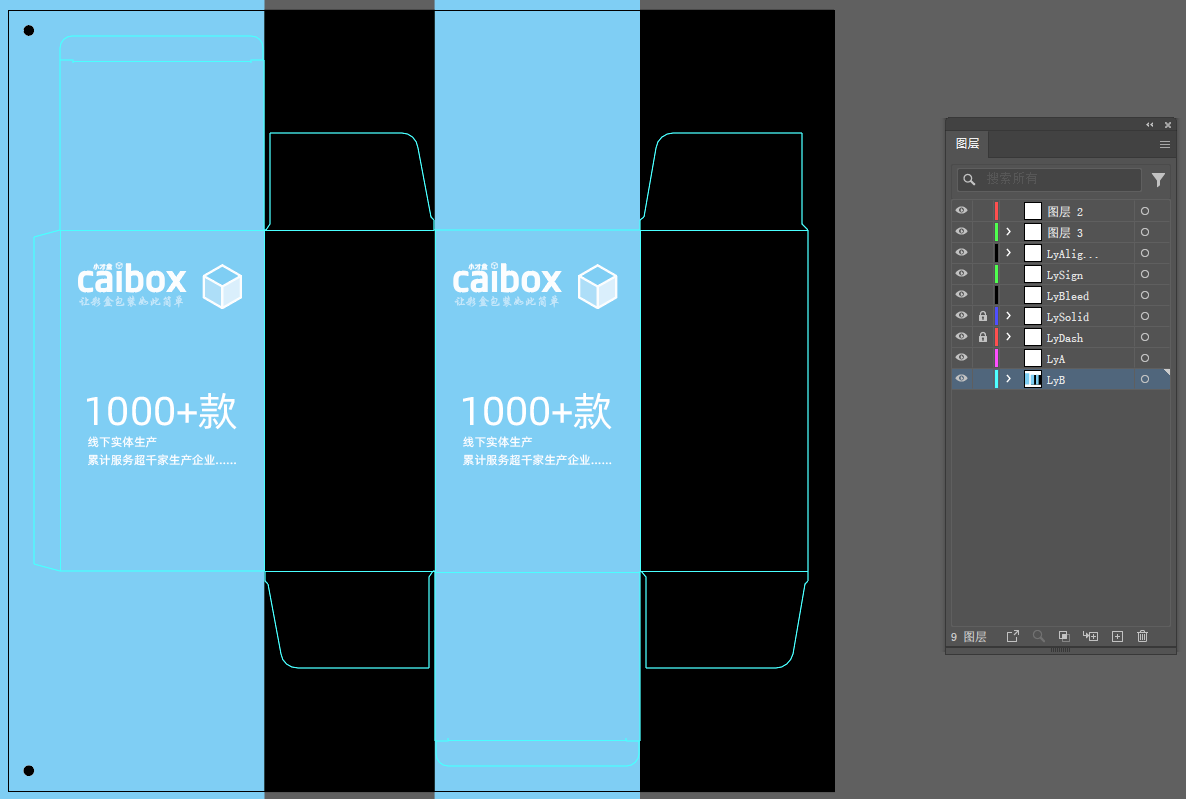The image size is (1186, 799).
Task: Switch to the 图层 tab
Action: (967, 144)
